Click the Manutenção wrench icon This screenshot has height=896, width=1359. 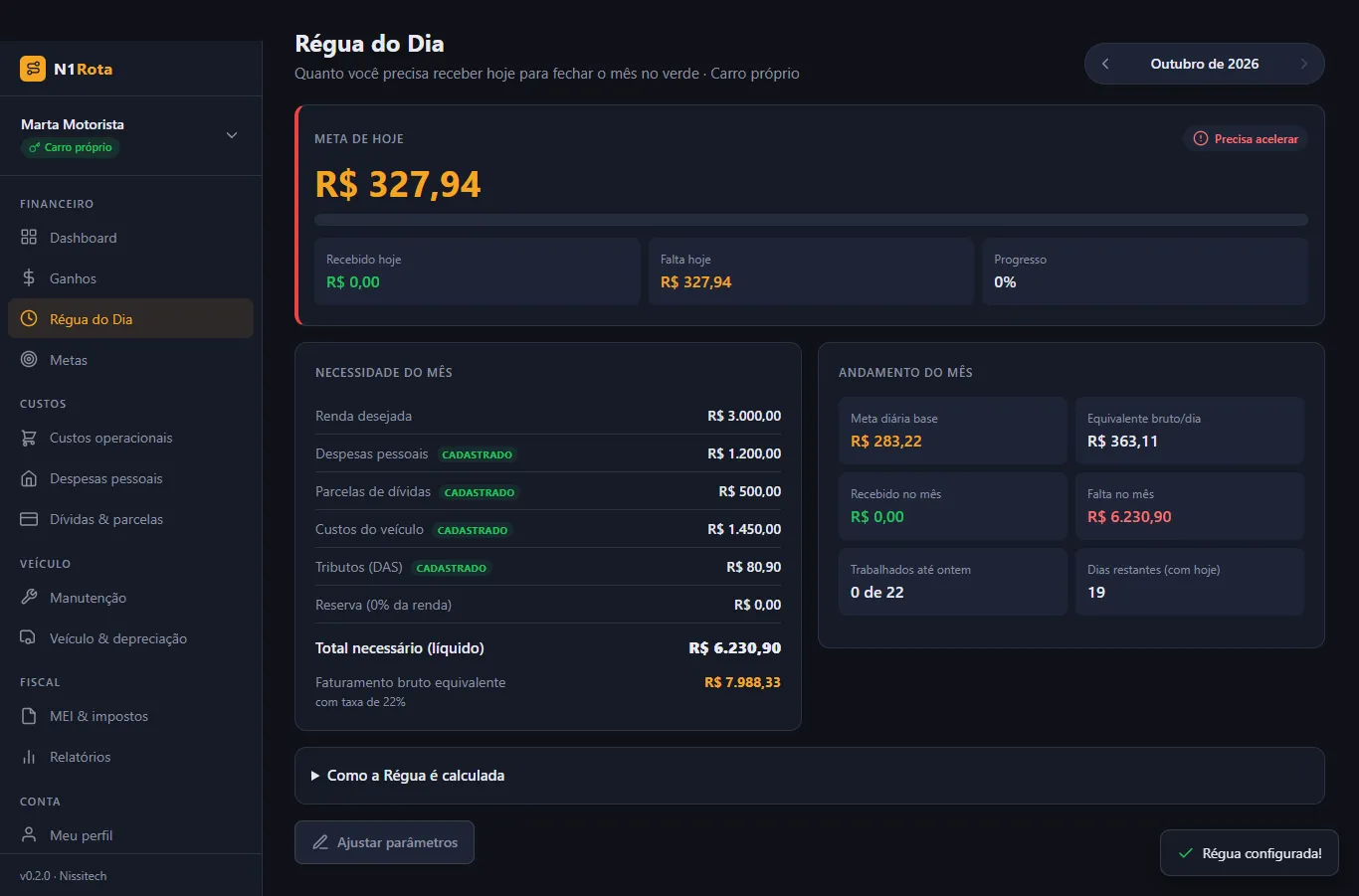29,598
